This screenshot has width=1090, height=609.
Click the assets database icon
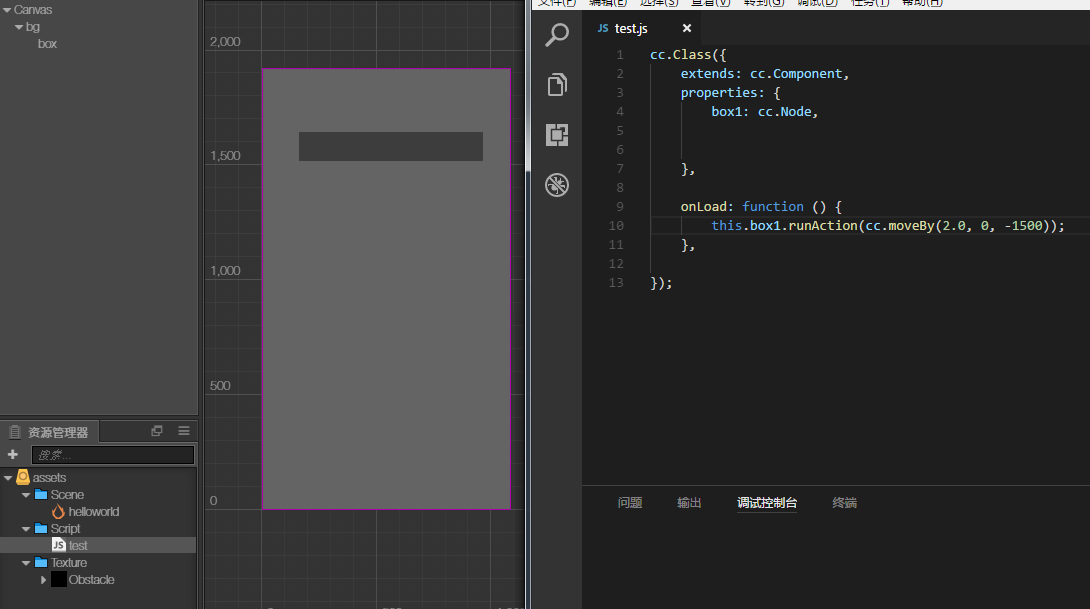[23, 477]
